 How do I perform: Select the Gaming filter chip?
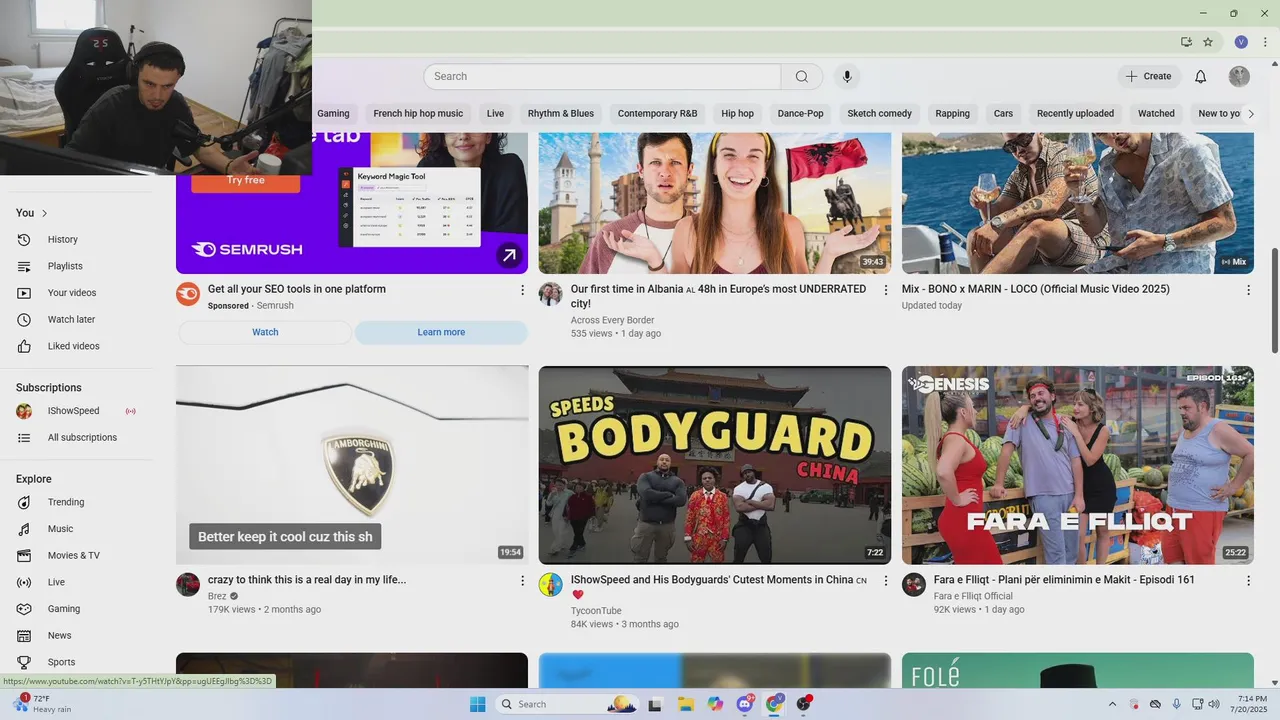coord(333,114)
